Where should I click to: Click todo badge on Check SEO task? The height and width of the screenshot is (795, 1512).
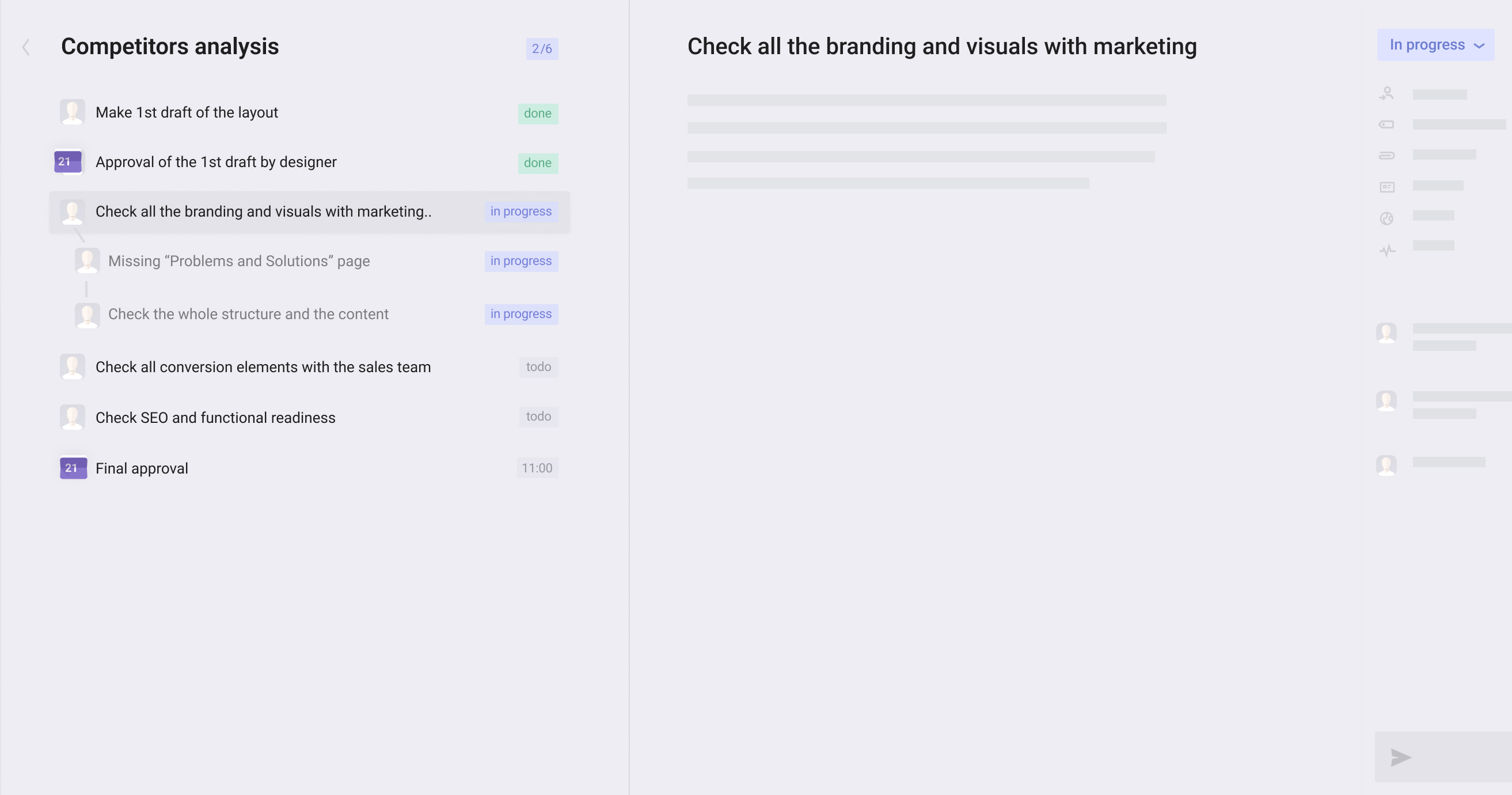538,417
